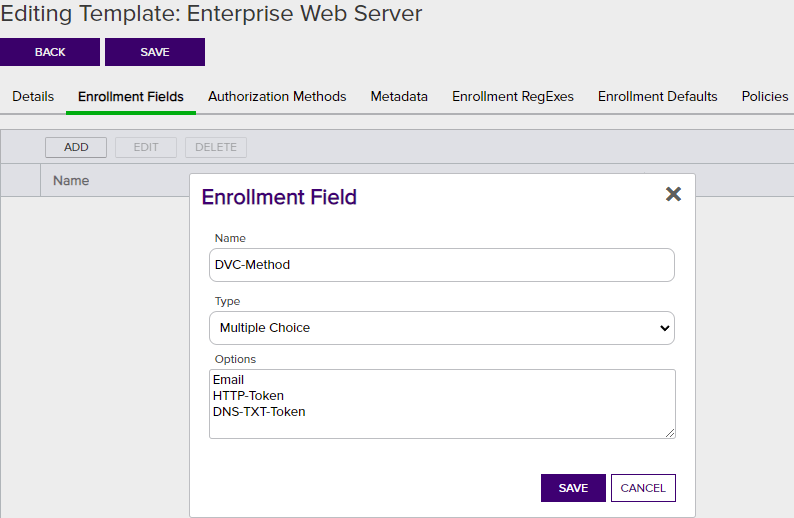Save the template using top SAVE button
The width and height of the screenshot is (794, 518).
point(155,52)
